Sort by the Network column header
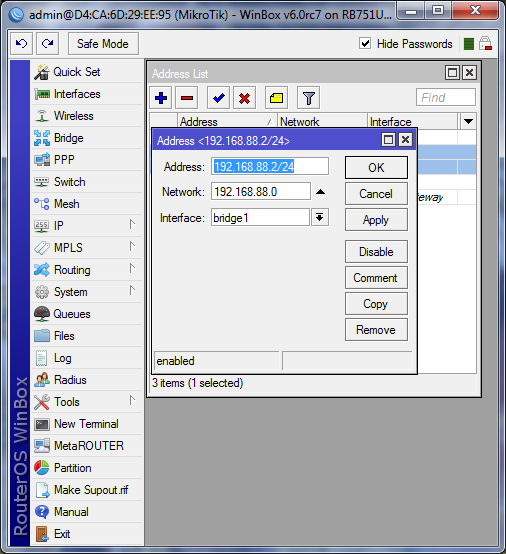Image resolution: width=506 pixels, height=554 pixels. (322, 122)
